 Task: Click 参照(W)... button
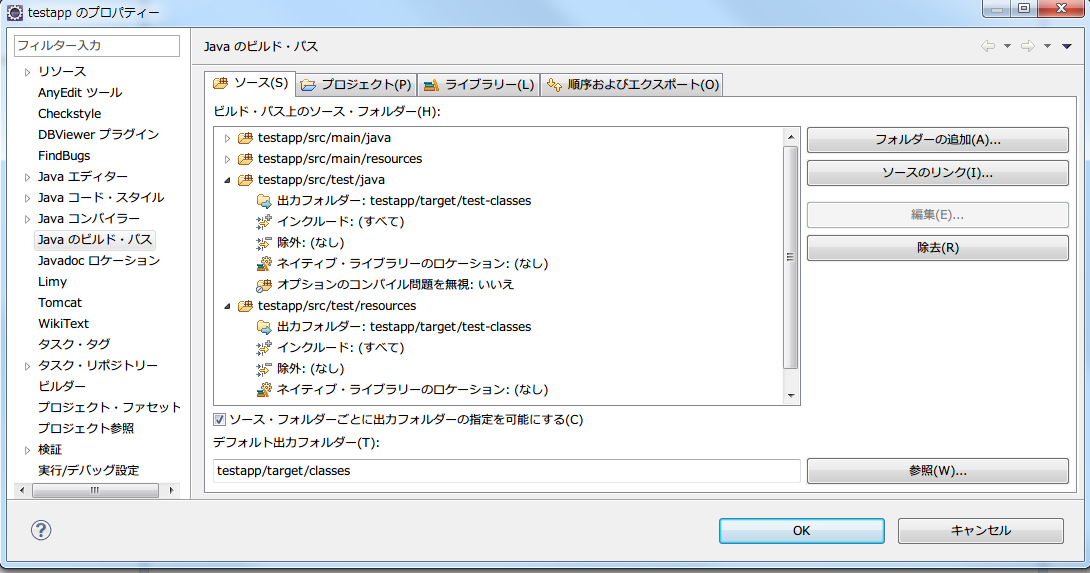938,471
